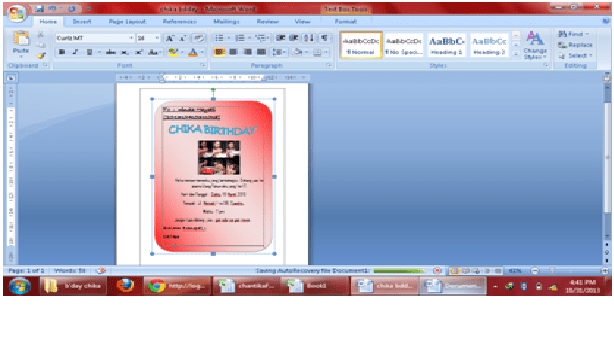Apply strikethrough to the text
614x360 pixels.
(111, 52)
